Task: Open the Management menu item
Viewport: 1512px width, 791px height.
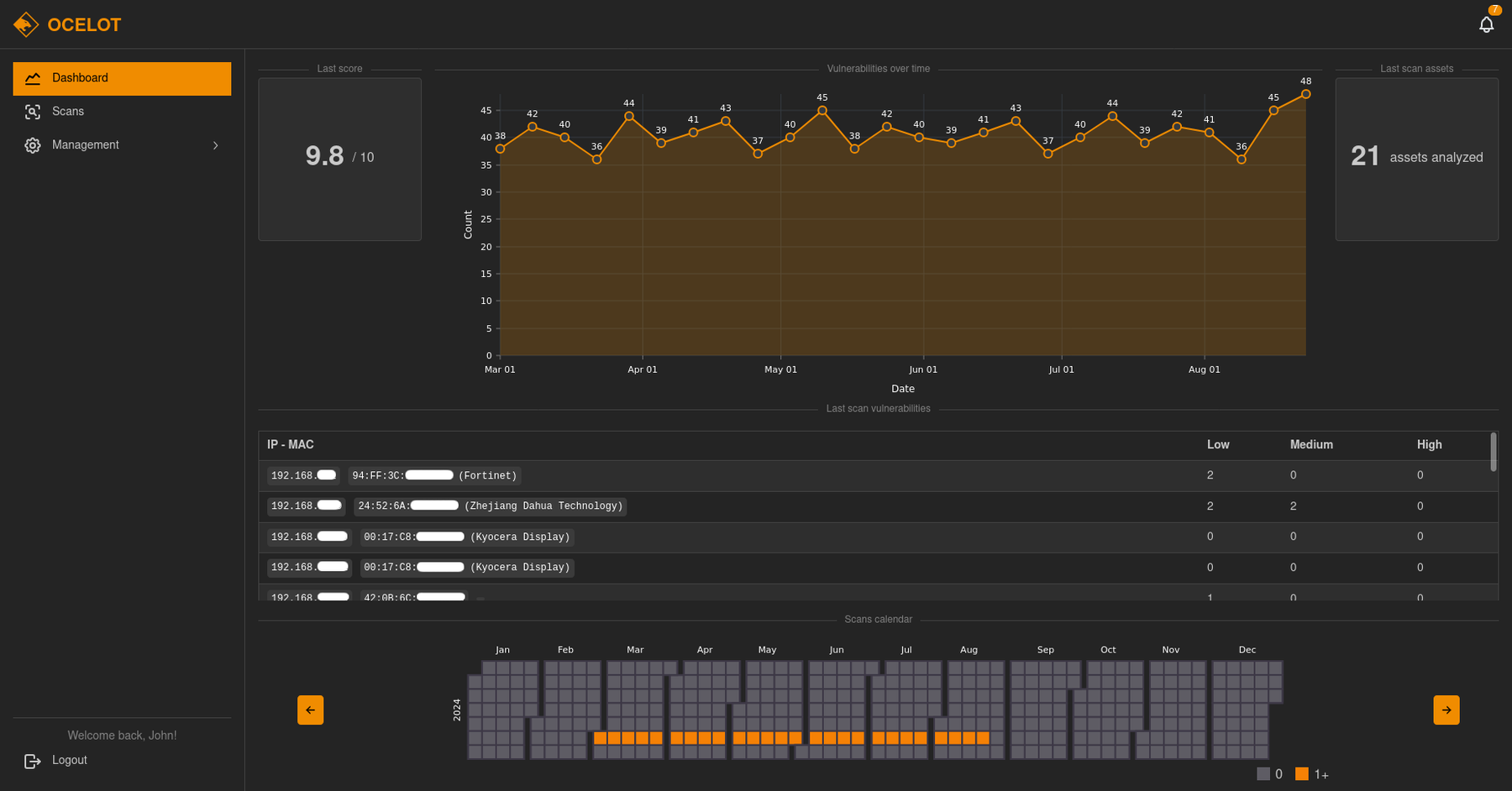Action: click(x=122, y=145)
